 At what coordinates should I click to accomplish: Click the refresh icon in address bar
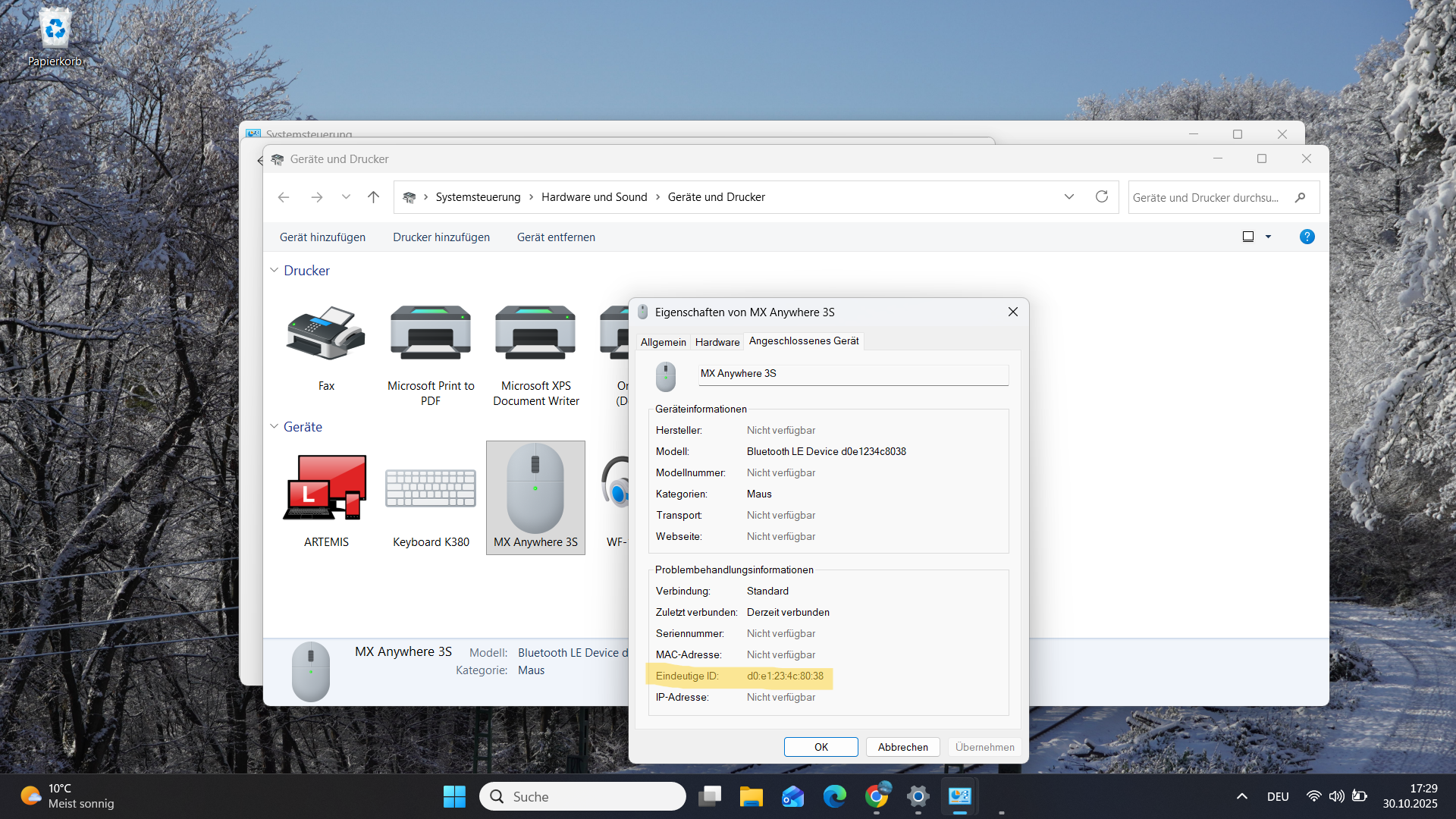[1102, 197]
